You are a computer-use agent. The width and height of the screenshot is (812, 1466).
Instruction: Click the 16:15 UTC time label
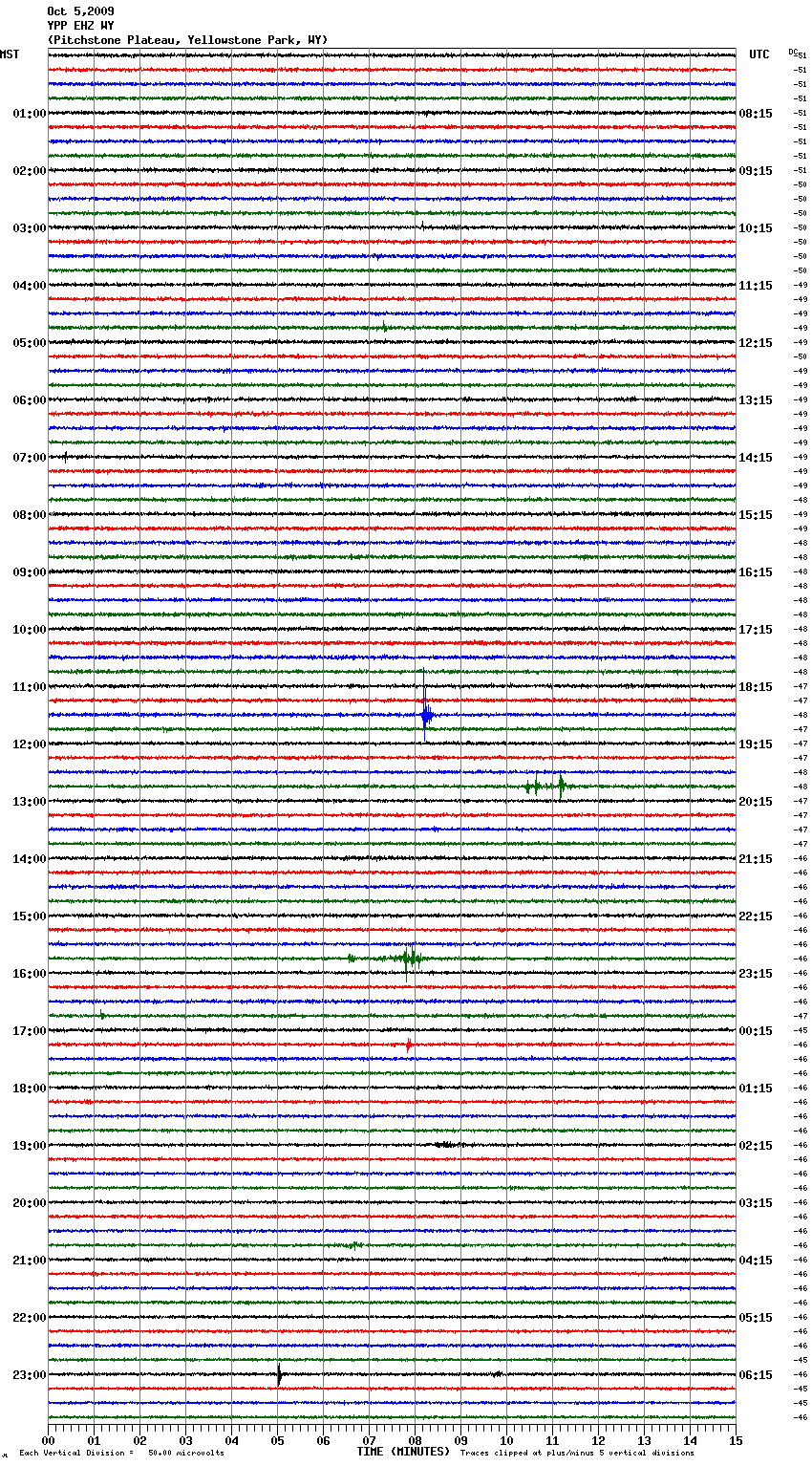coord(756,572)
